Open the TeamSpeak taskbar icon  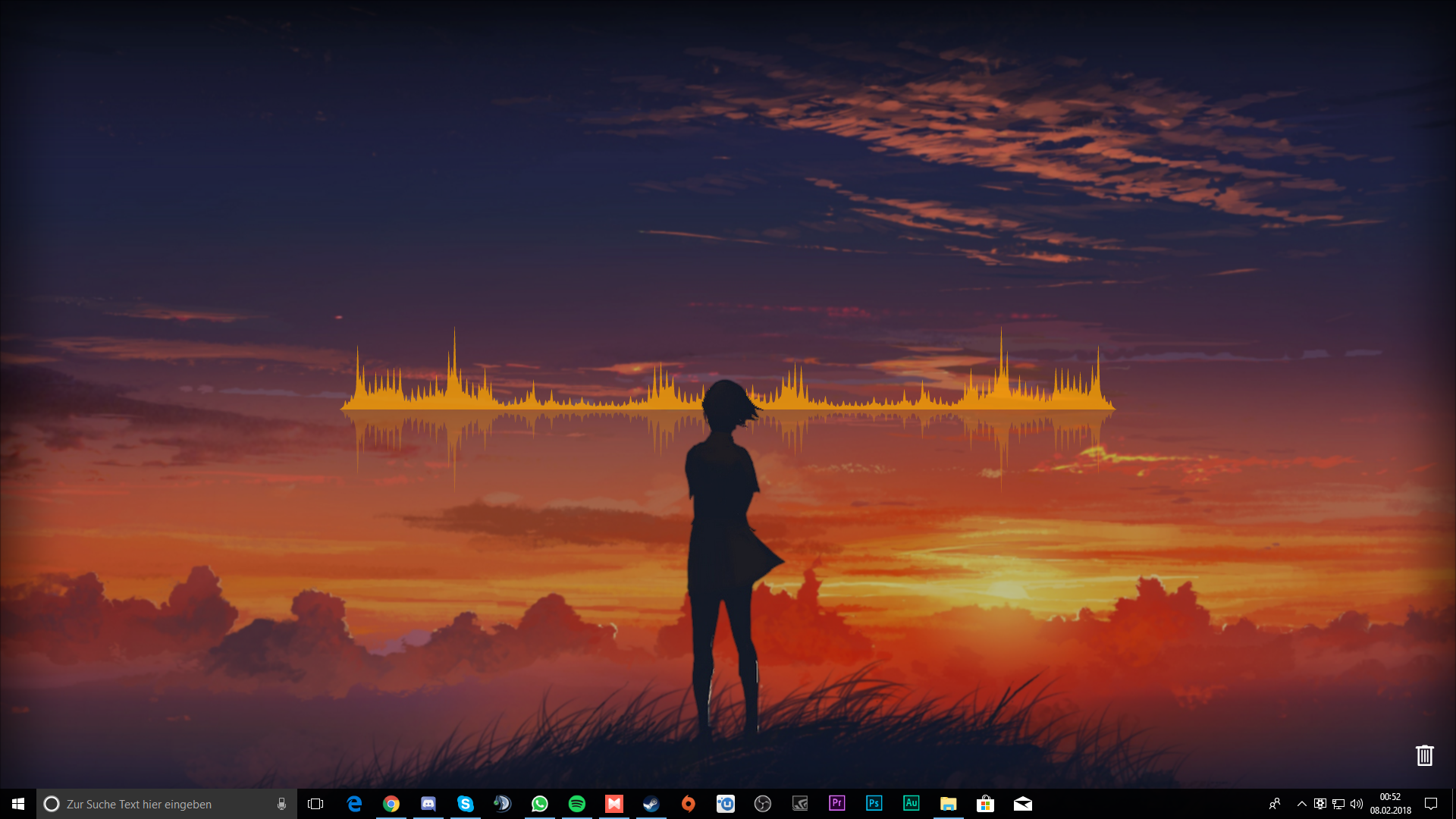pyautogui.click(x=503, y=804)
